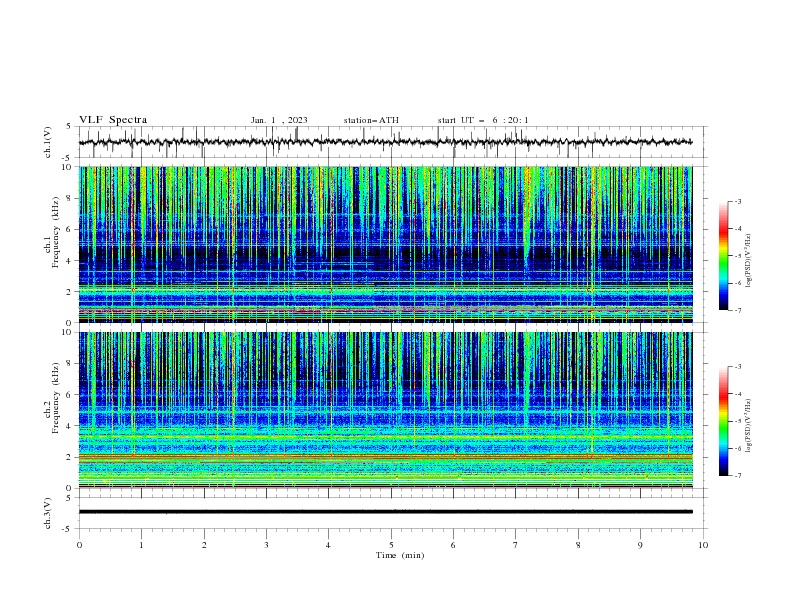Click the time axis tick label '0'

coord(79,545)
